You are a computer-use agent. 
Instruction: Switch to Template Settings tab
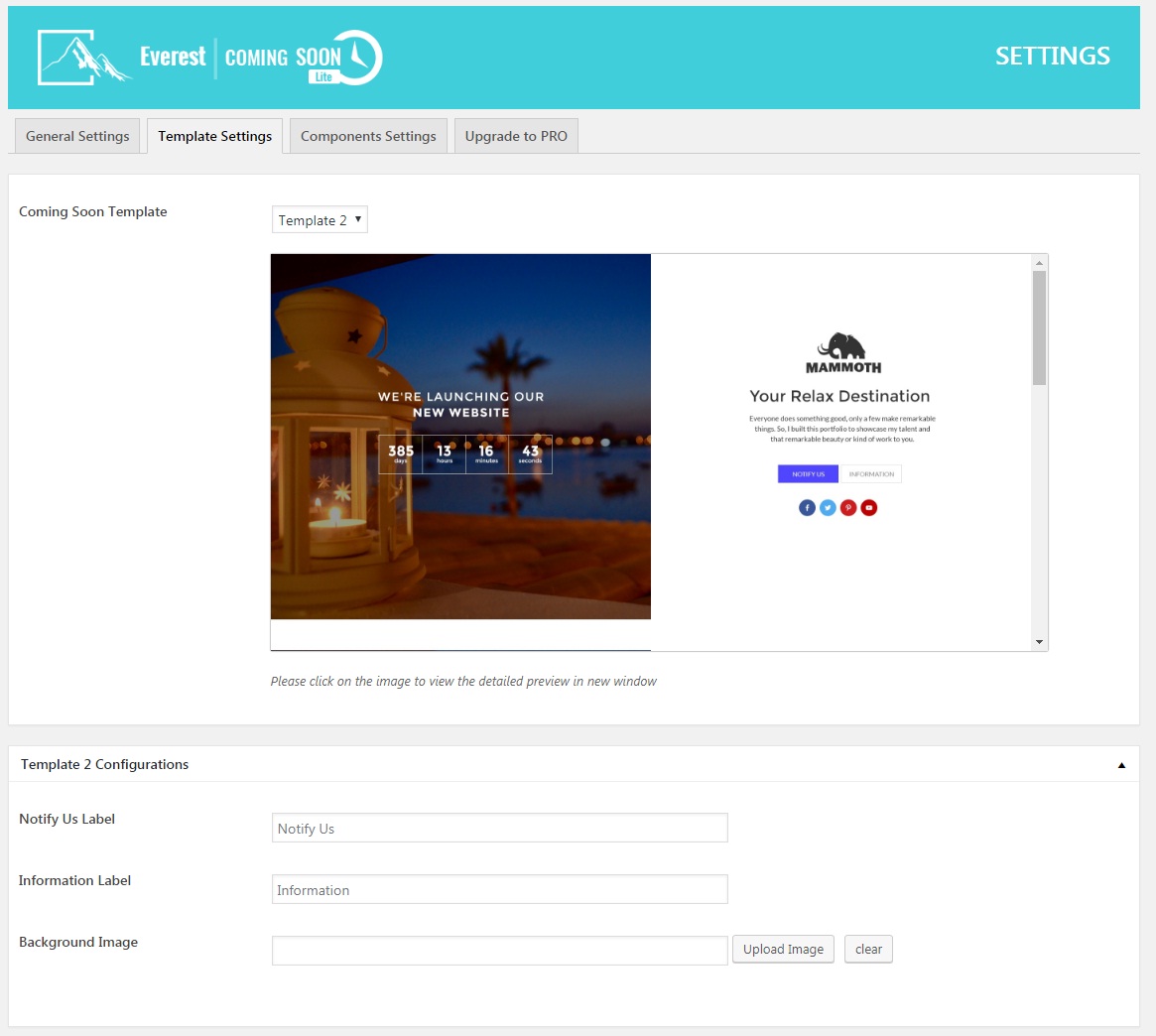coord(214,136)
